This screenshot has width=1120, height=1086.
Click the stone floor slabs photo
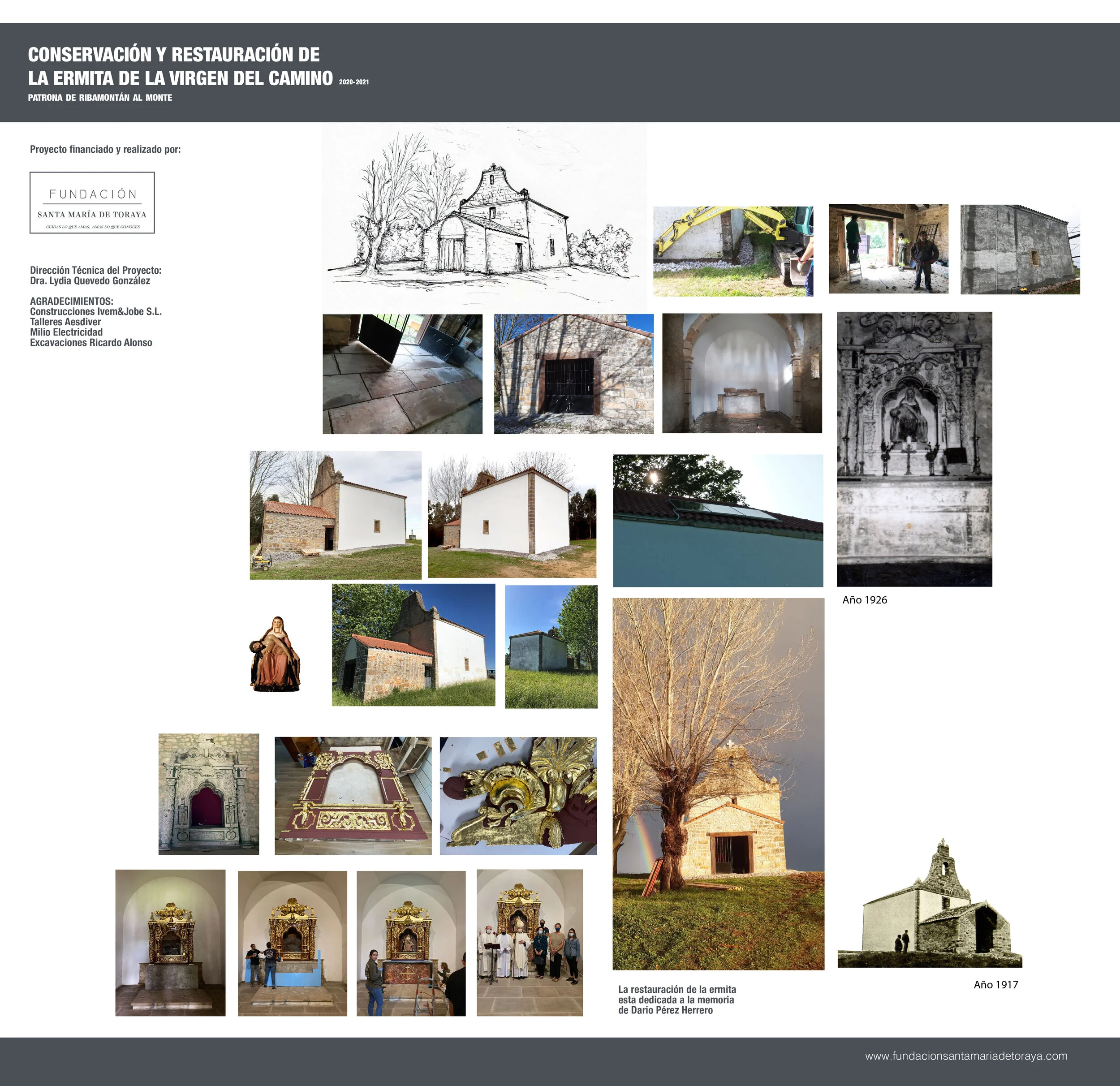click(x=402, y=374)
